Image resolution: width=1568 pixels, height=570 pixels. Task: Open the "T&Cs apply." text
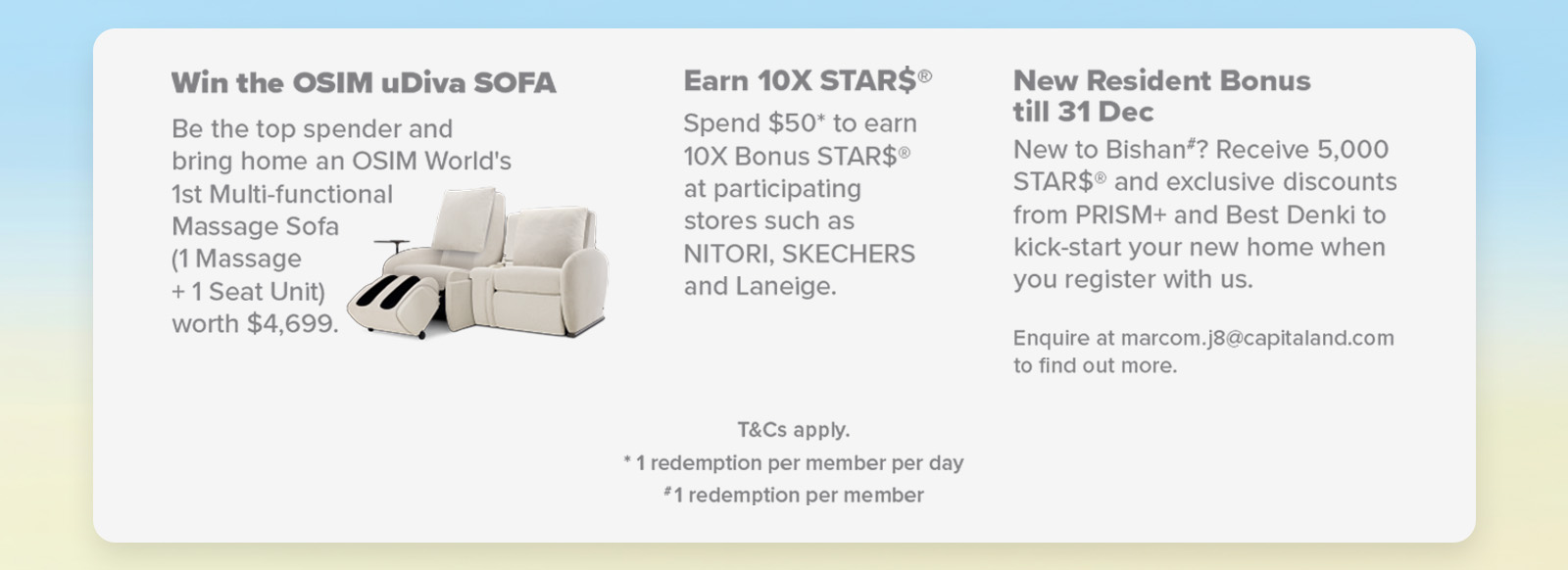click(x=793, y=430)
